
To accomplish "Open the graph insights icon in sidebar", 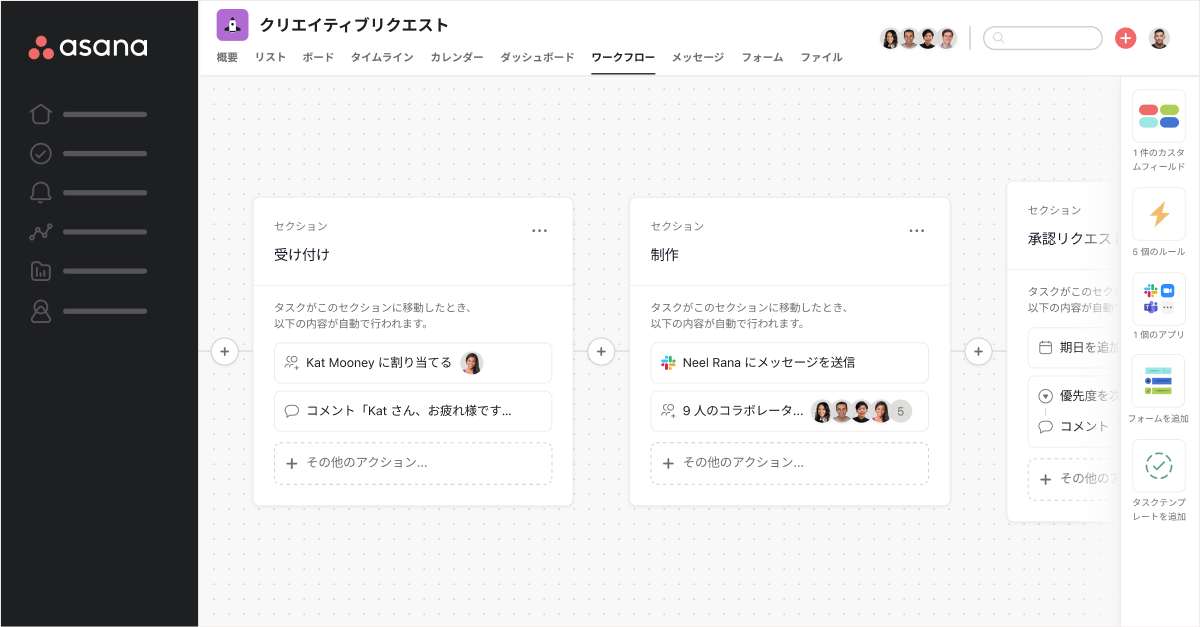I will click(40, 231).
